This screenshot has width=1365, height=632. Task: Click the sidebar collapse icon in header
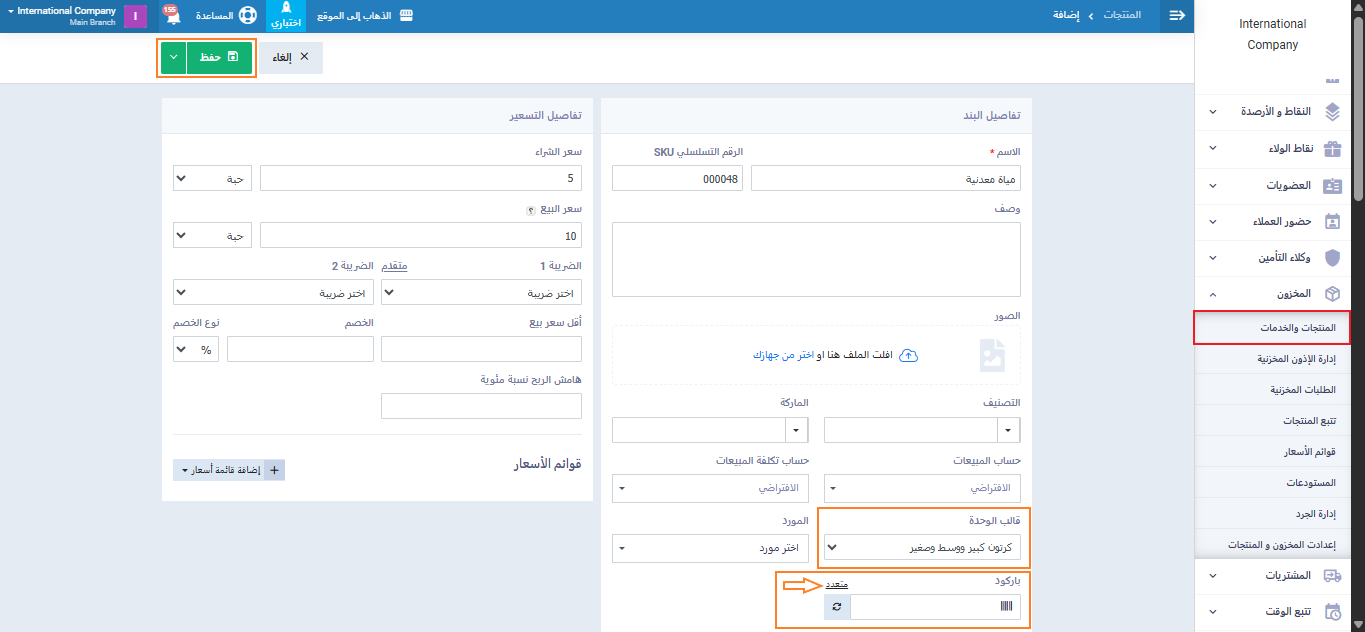(1177, 16)
